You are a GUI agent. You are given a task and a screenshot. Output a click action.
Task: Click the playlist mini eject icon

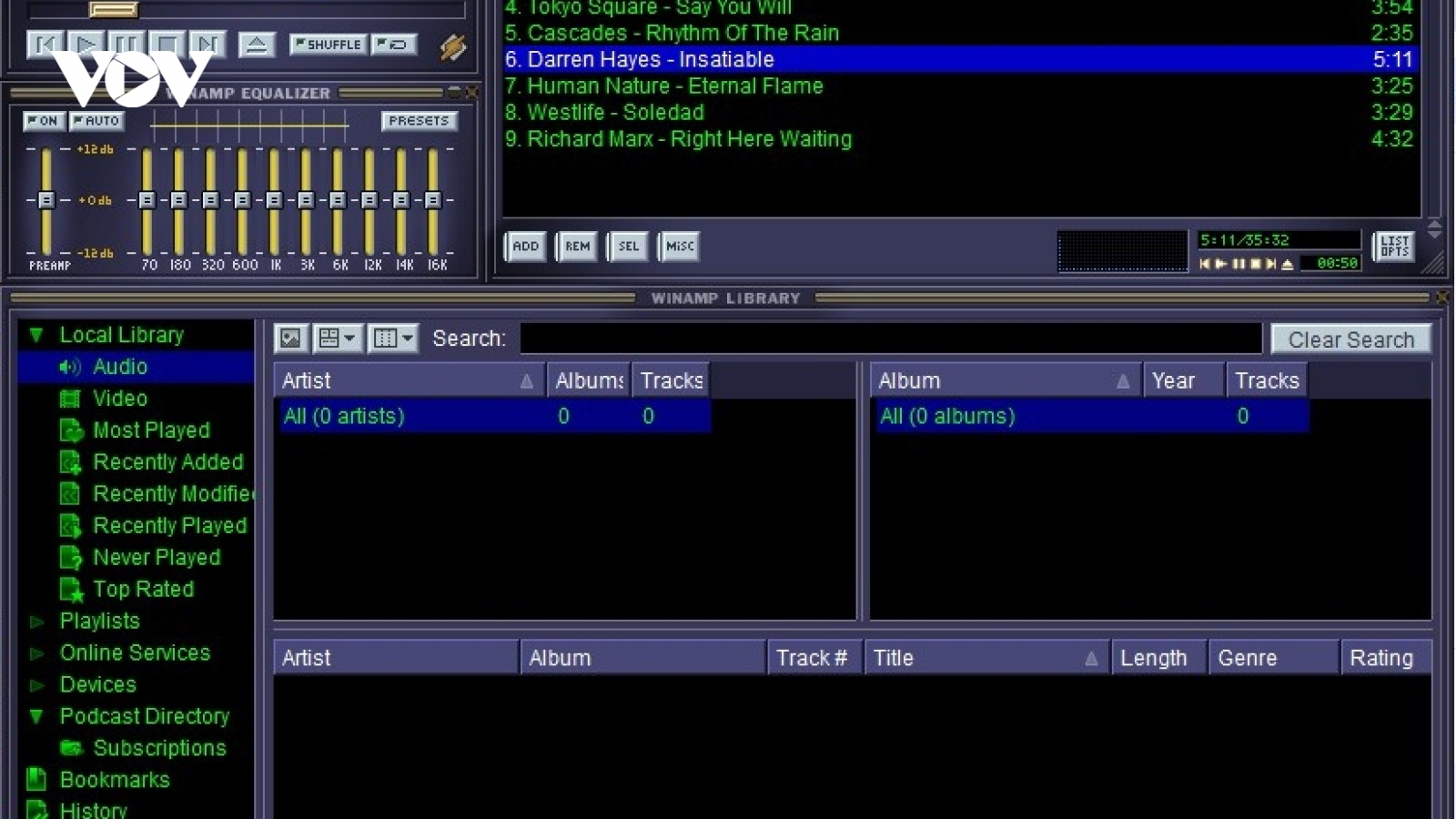(x=1287, y=264)
